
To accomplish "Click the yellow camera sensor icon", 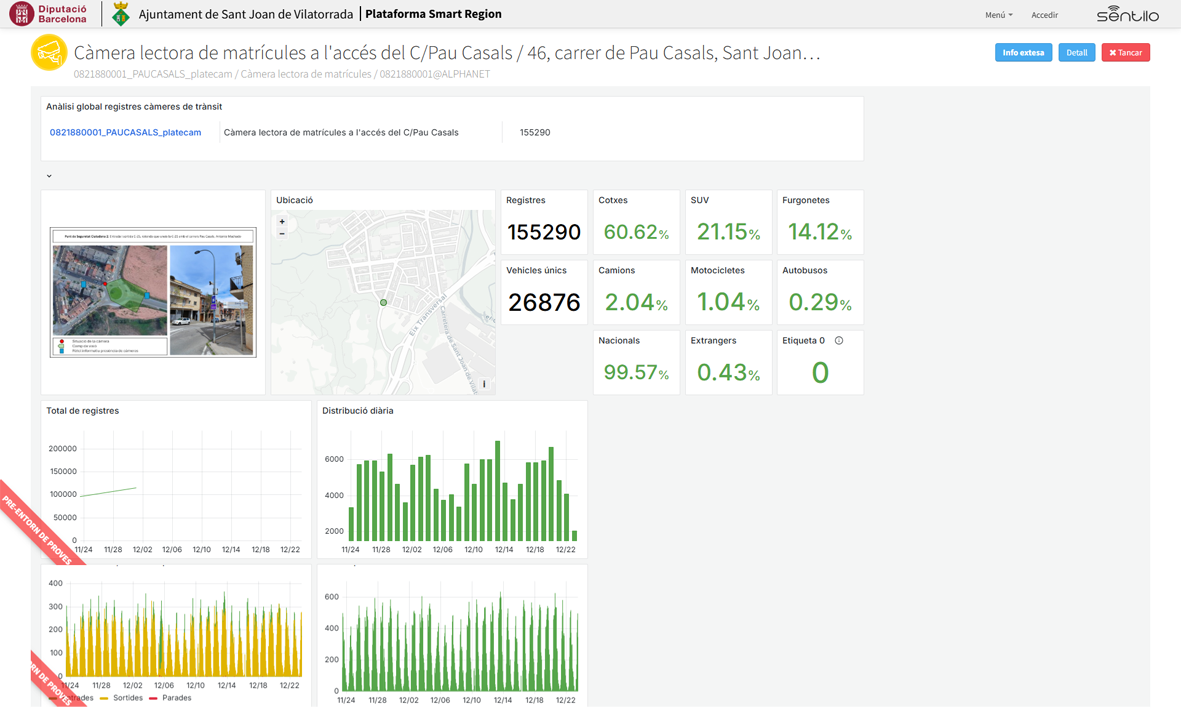I will pos(49,53).
